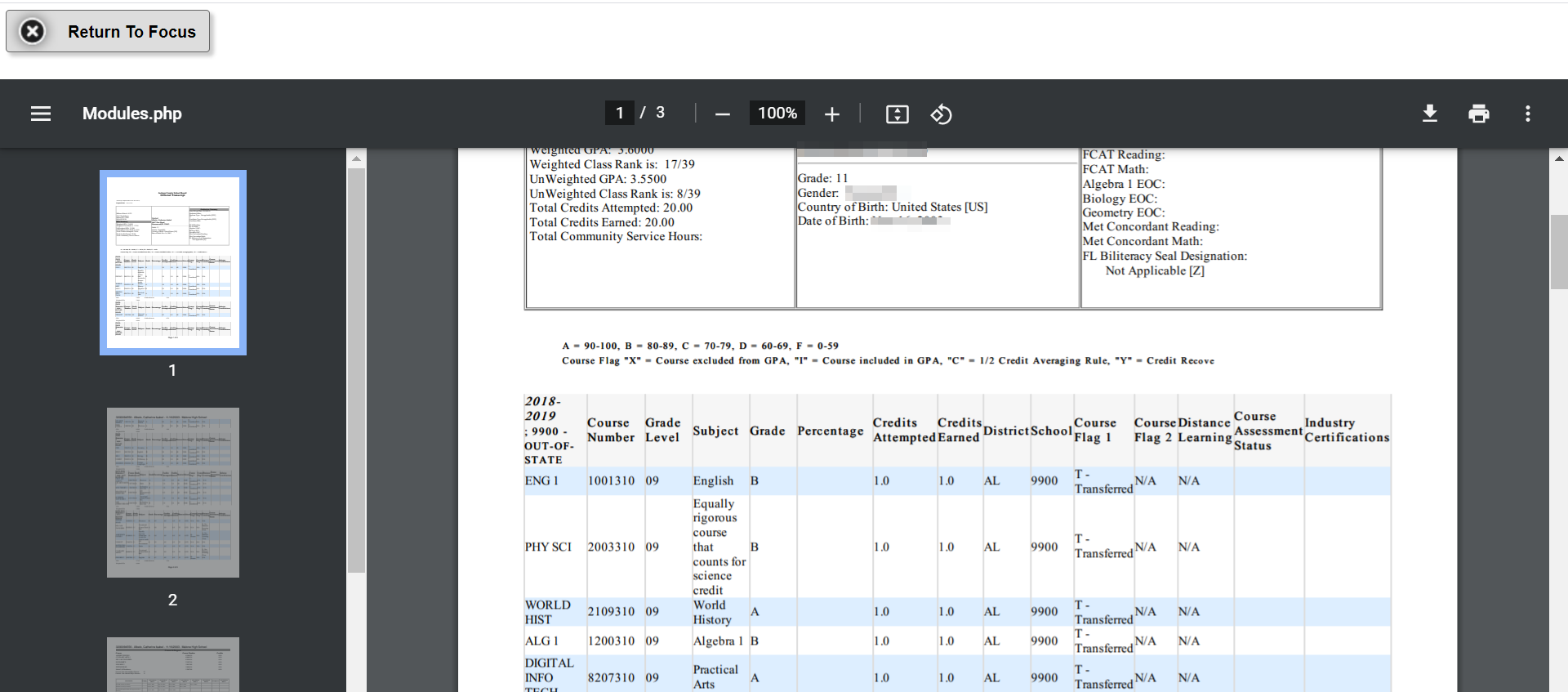Click the UnWeighted GPA: 3.5500 line
This screenshot has width=1568, height=692.
598,179
